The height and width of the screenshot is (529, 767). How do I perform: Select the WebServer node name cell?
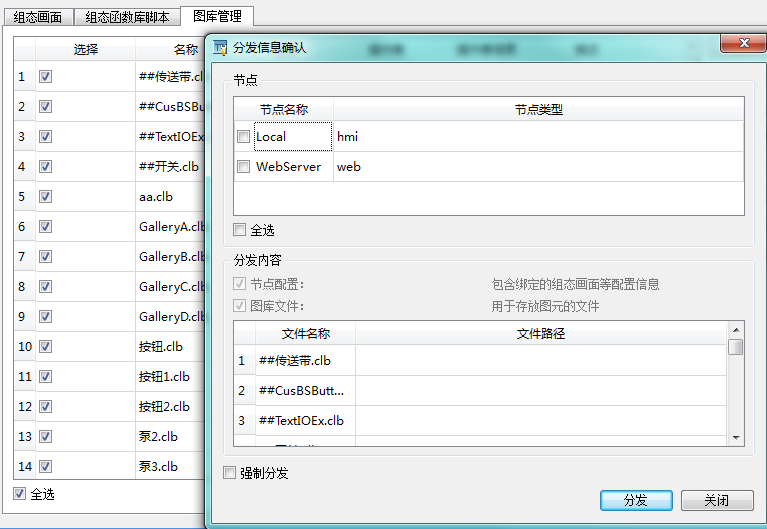click(293, 167)
